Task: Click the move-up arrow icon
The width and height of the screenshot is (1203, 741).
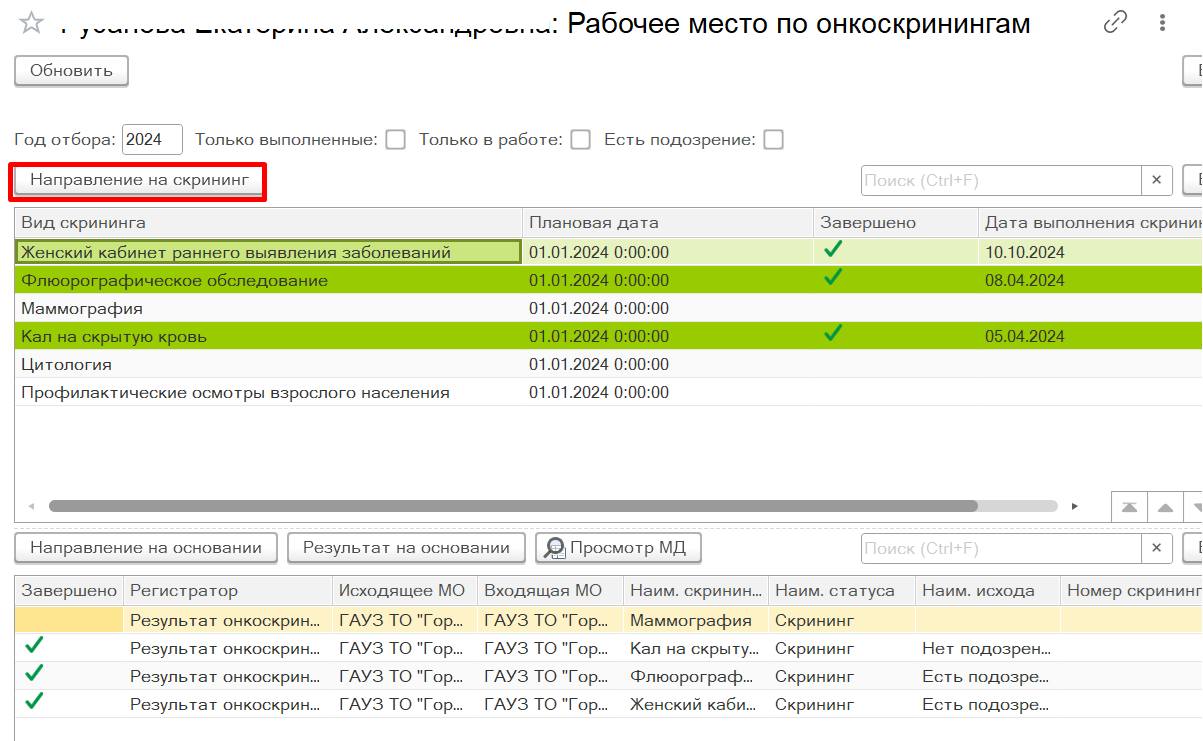Action: tap(1165, 507)
